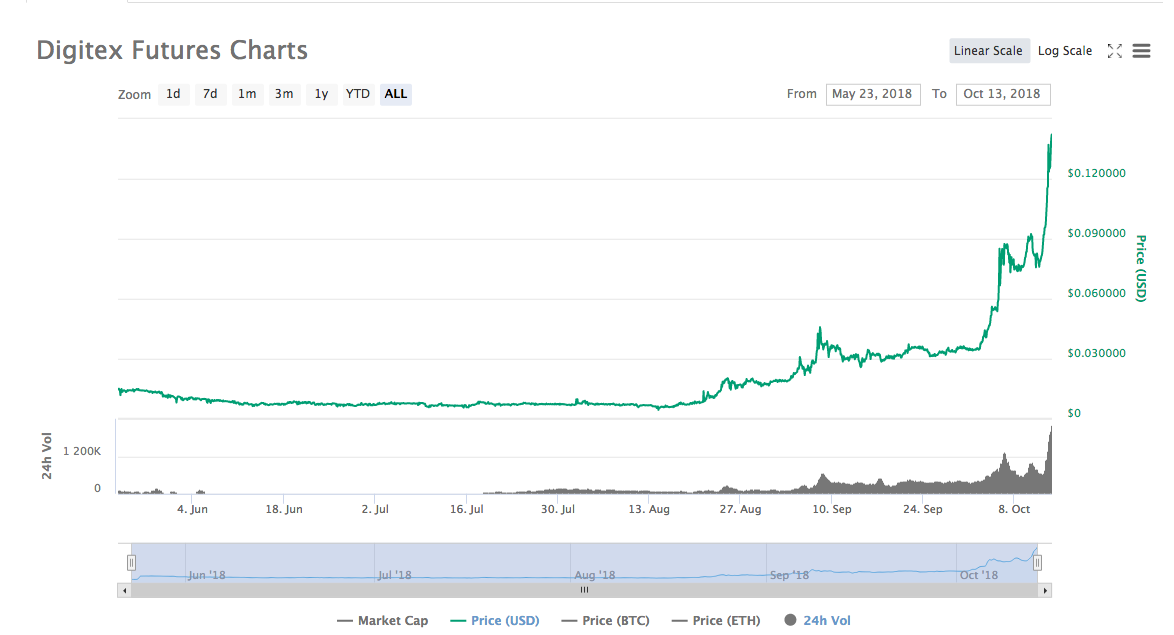Click the 13. Aug date axis label
1174x635 pixels.
point(649,509)
